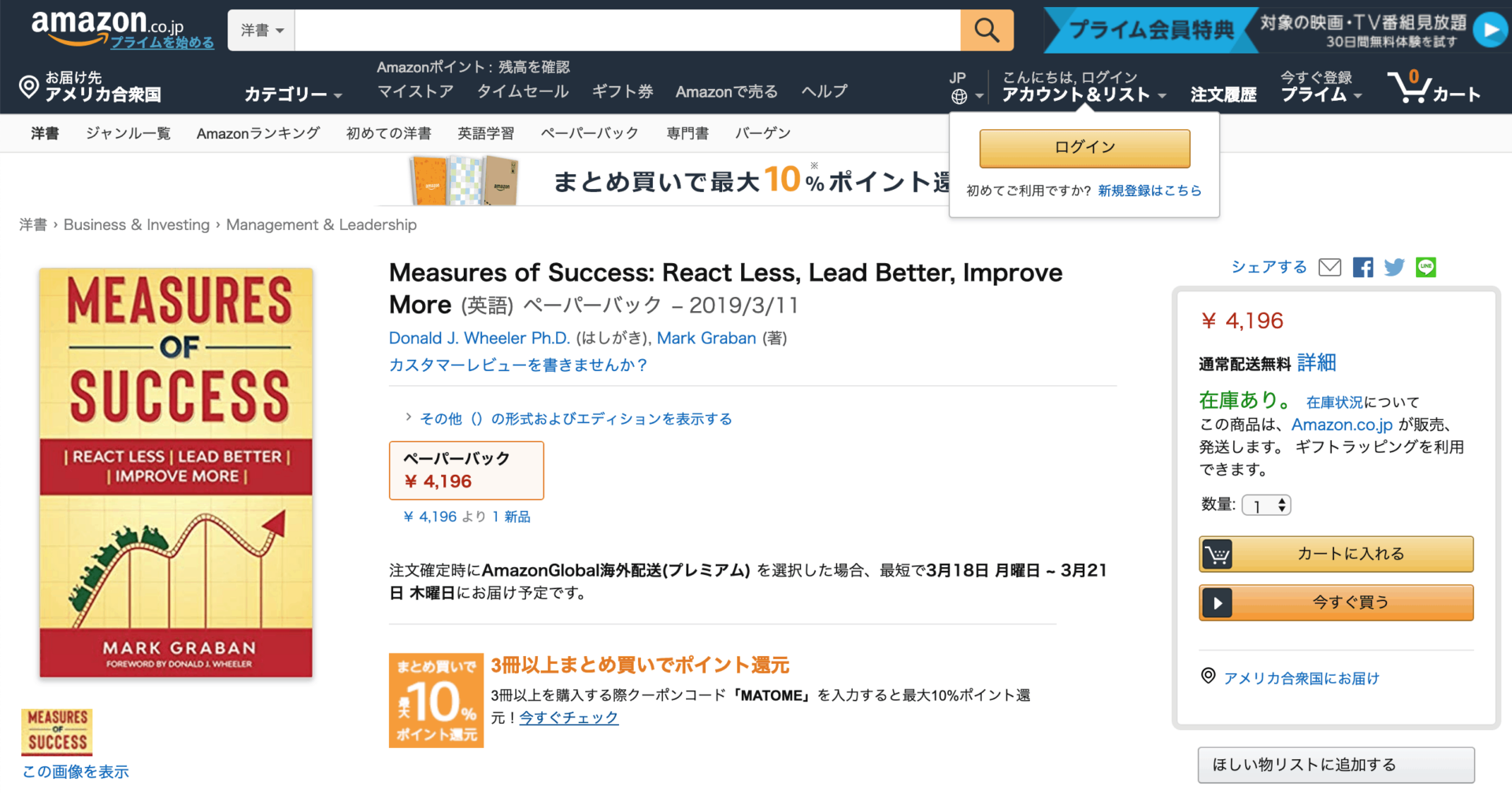1512x793 pixels.
Task: Open the shopping cart
Action: pyautogui.click(x=1435, y=88)
